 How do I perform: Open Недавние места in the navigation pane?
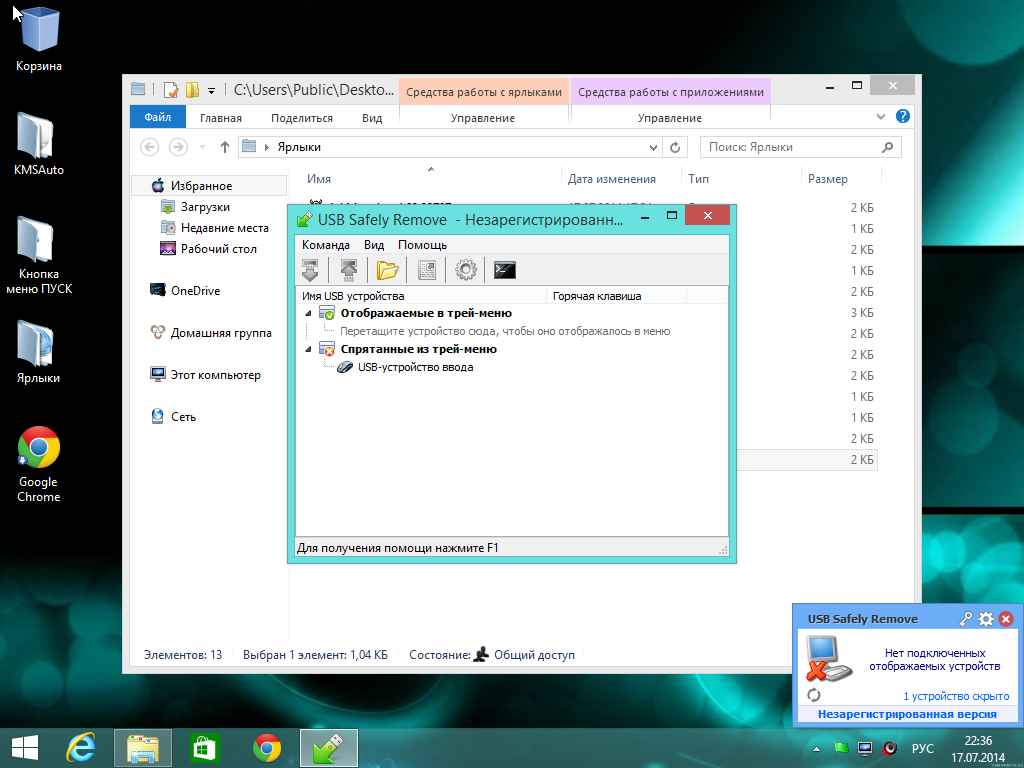tap(225, 228)
